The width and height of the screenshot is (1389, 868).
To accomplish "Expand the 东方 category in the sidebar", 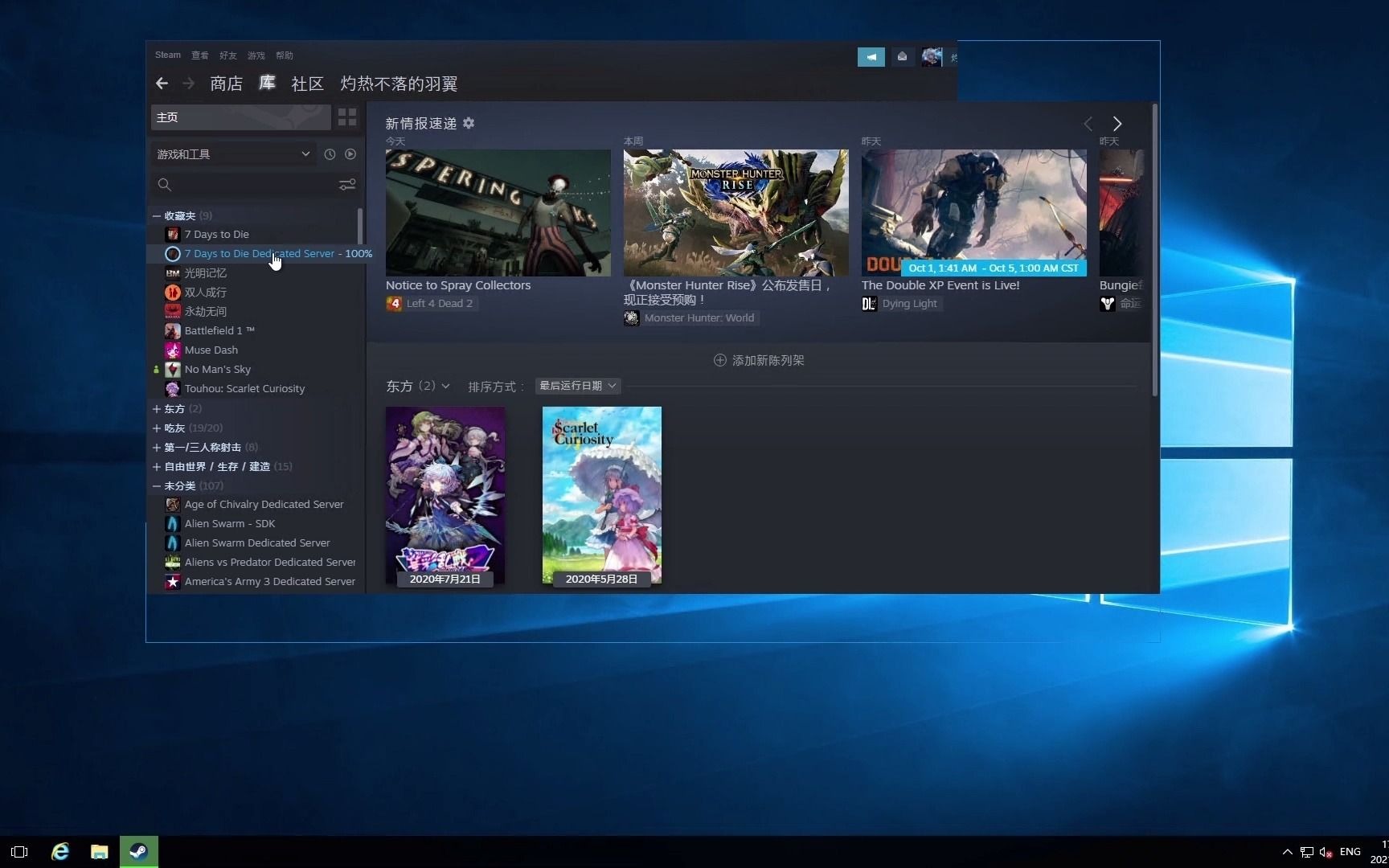I will pos(157,409).
